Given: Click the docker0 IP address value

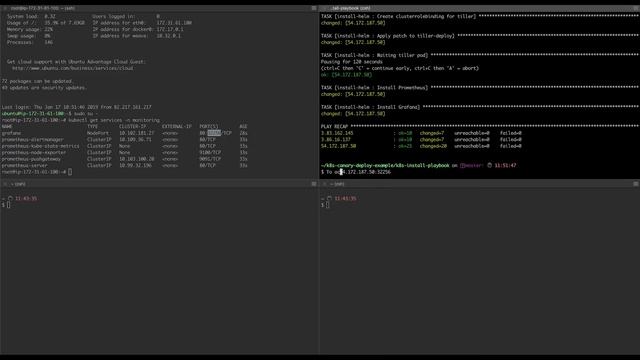Looking at the screenshot, I should [x=170, y=29].
